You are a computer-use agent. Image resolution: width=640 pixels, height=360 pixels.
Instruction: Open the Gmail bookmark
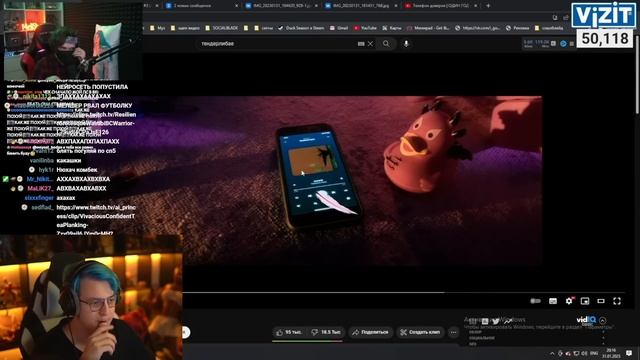tap(339, 28)
